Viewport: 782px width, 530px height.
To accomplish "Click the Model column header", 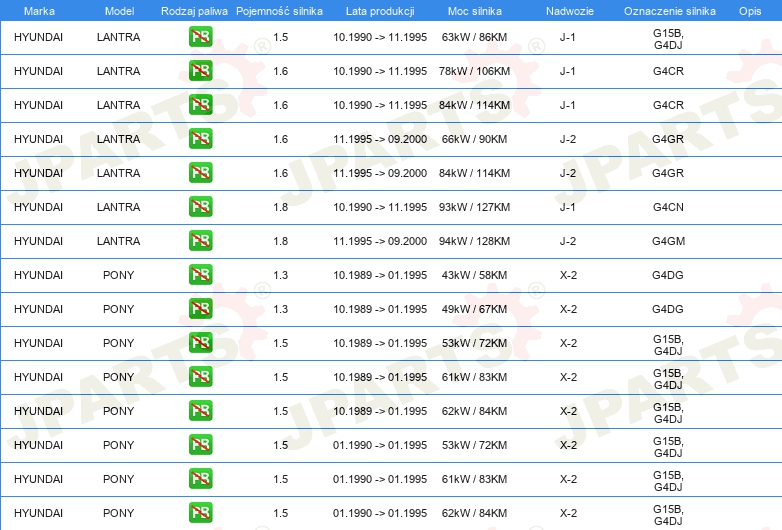I will tap(119, 11).
